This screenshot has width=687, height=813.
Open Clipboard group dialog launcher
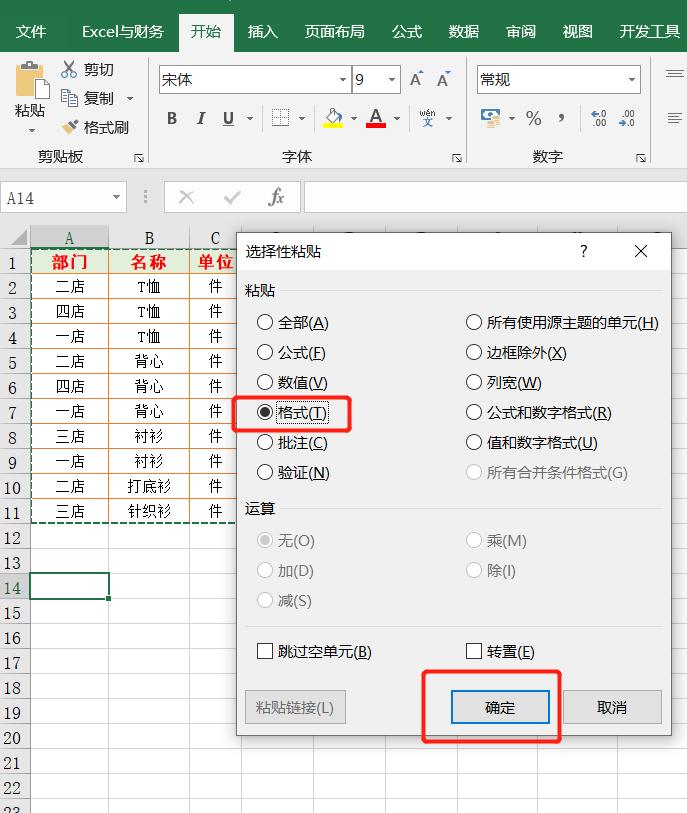[x=139, y=158]
